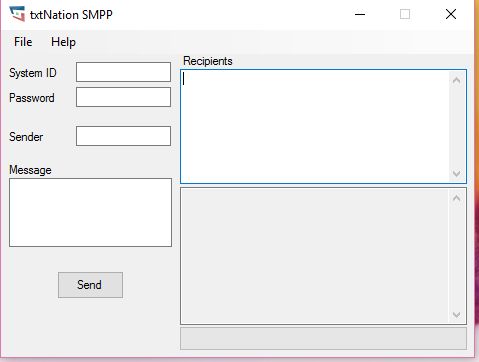Click log panel scrollbar down arrow
The width and height of the screenshot is (479, 362).
click(457, 315)
